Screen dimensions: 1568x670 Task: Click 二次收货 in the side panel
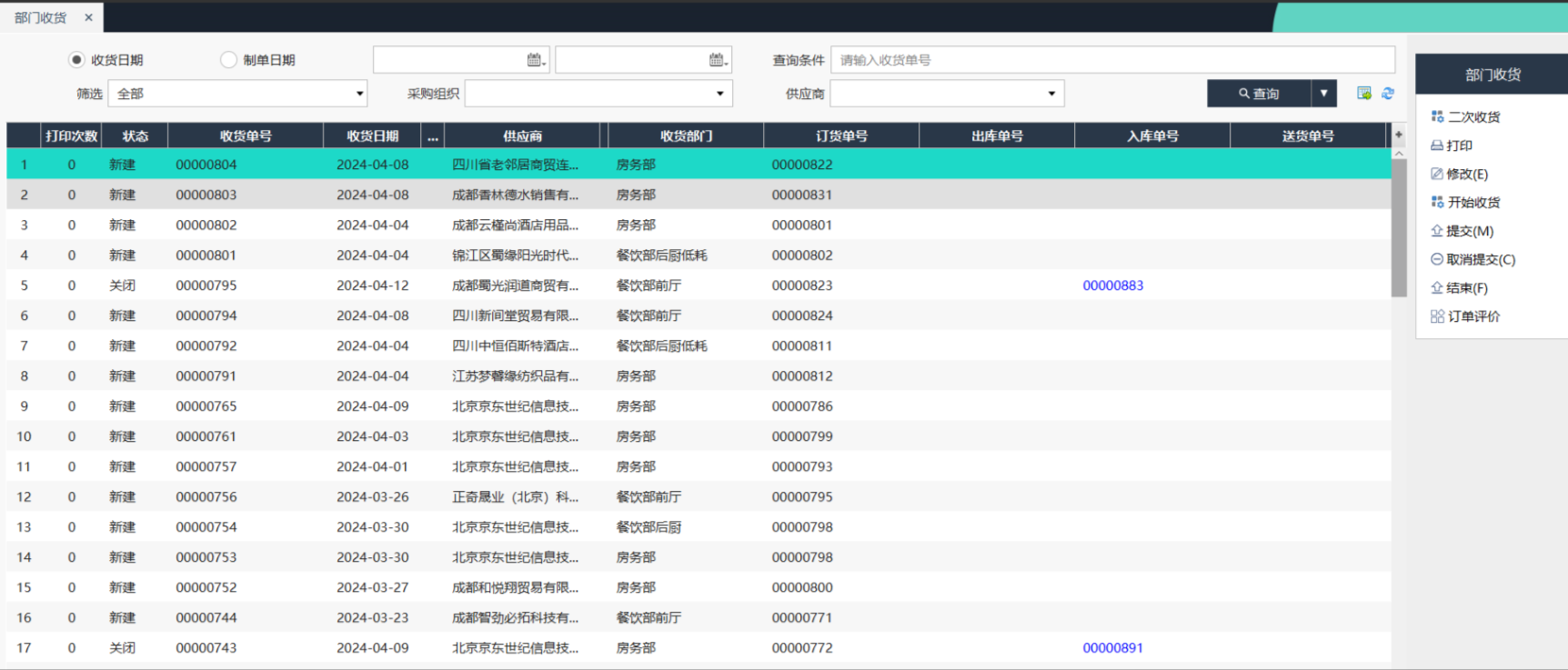(x=1473, y=117)
